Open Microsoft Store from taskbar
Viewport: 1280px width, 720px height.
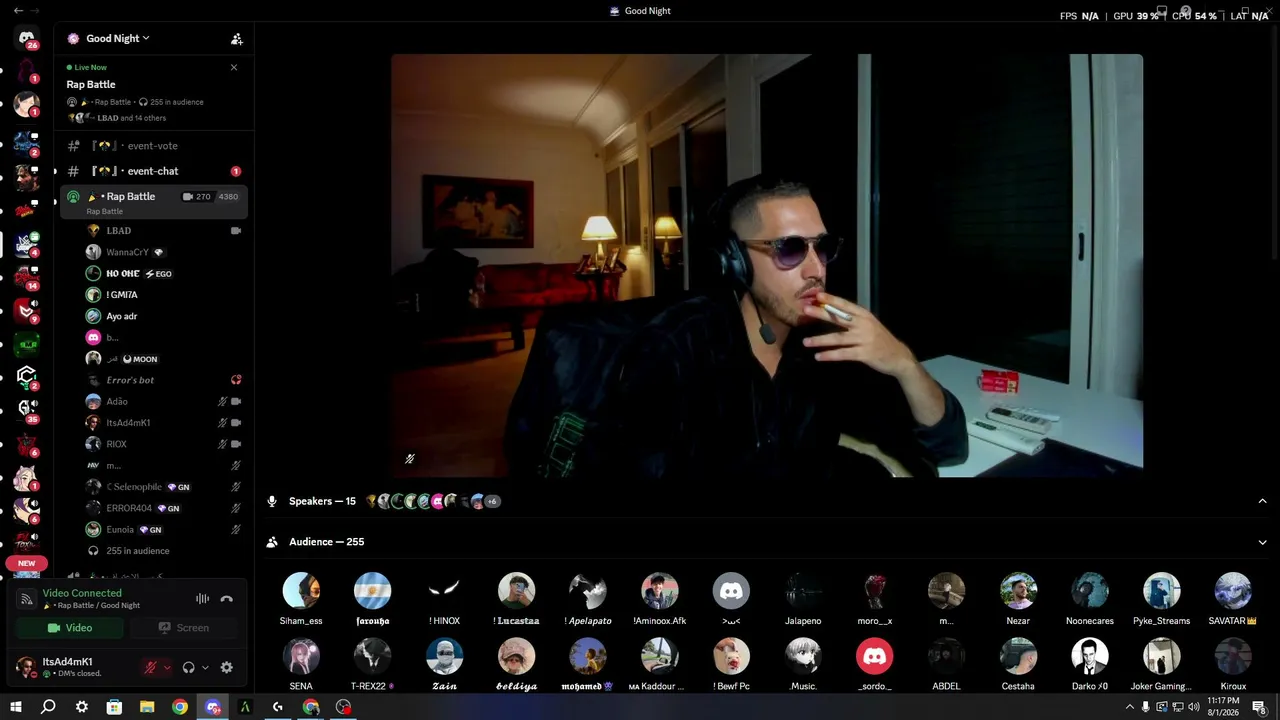(x=114, y=707)
